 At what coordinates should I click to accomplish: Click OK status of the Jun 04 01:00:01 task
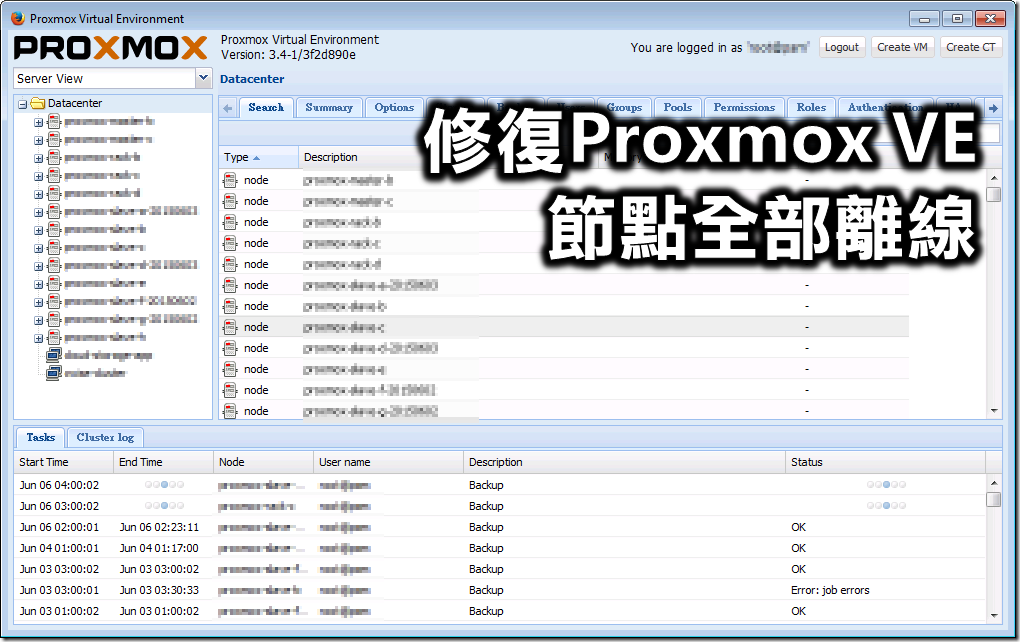[798, 548]
